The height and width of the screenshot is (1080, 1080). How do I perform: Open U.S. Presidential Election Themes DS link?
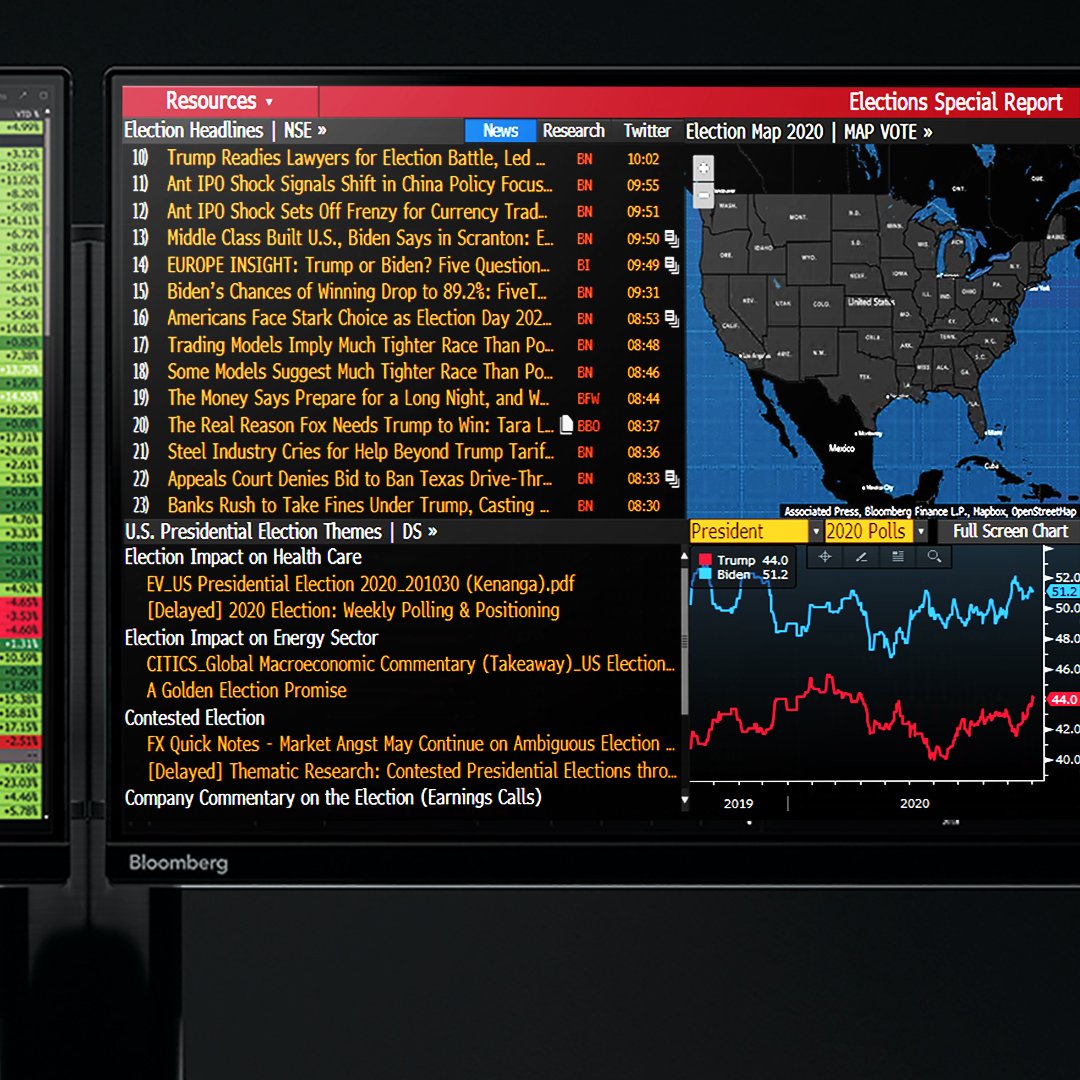(x=281, y=531)
